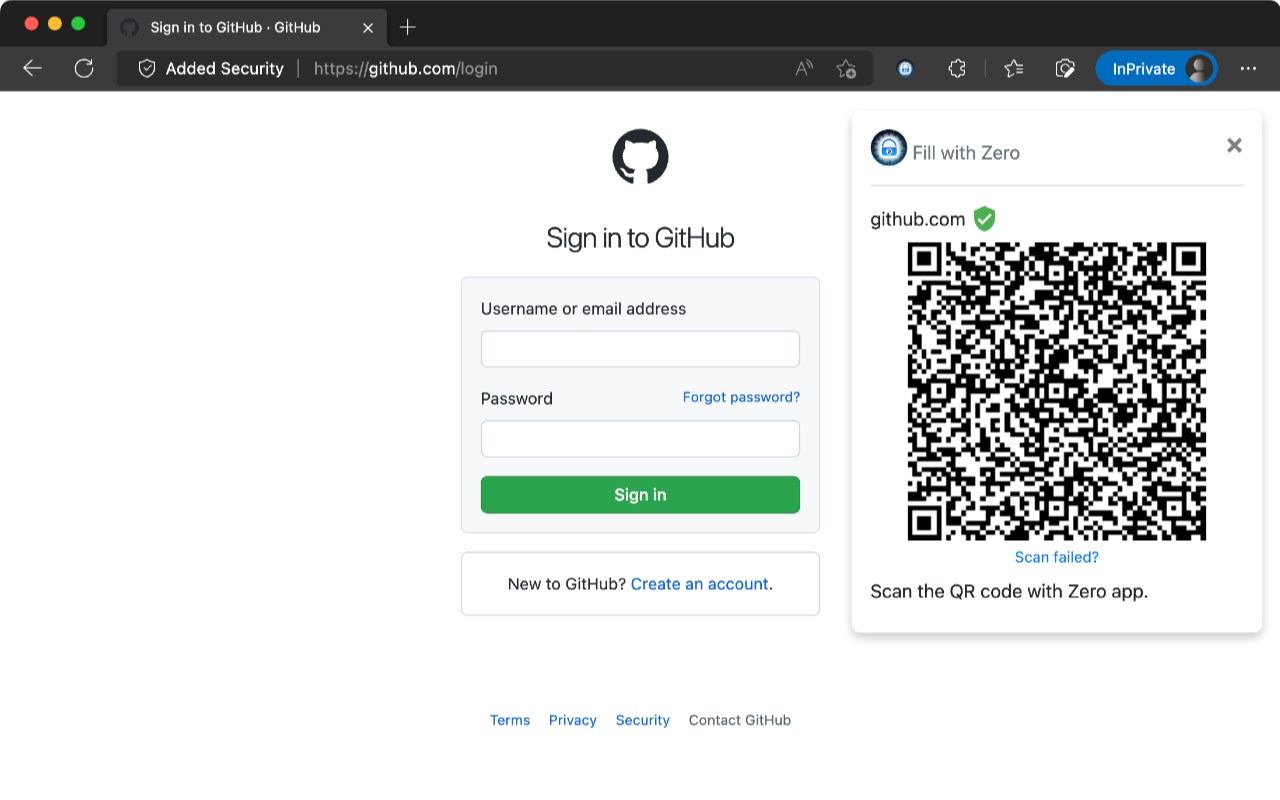Open a new tab with the plus button
Viewport: 1280px width, 800px height.
coord(407,27)
